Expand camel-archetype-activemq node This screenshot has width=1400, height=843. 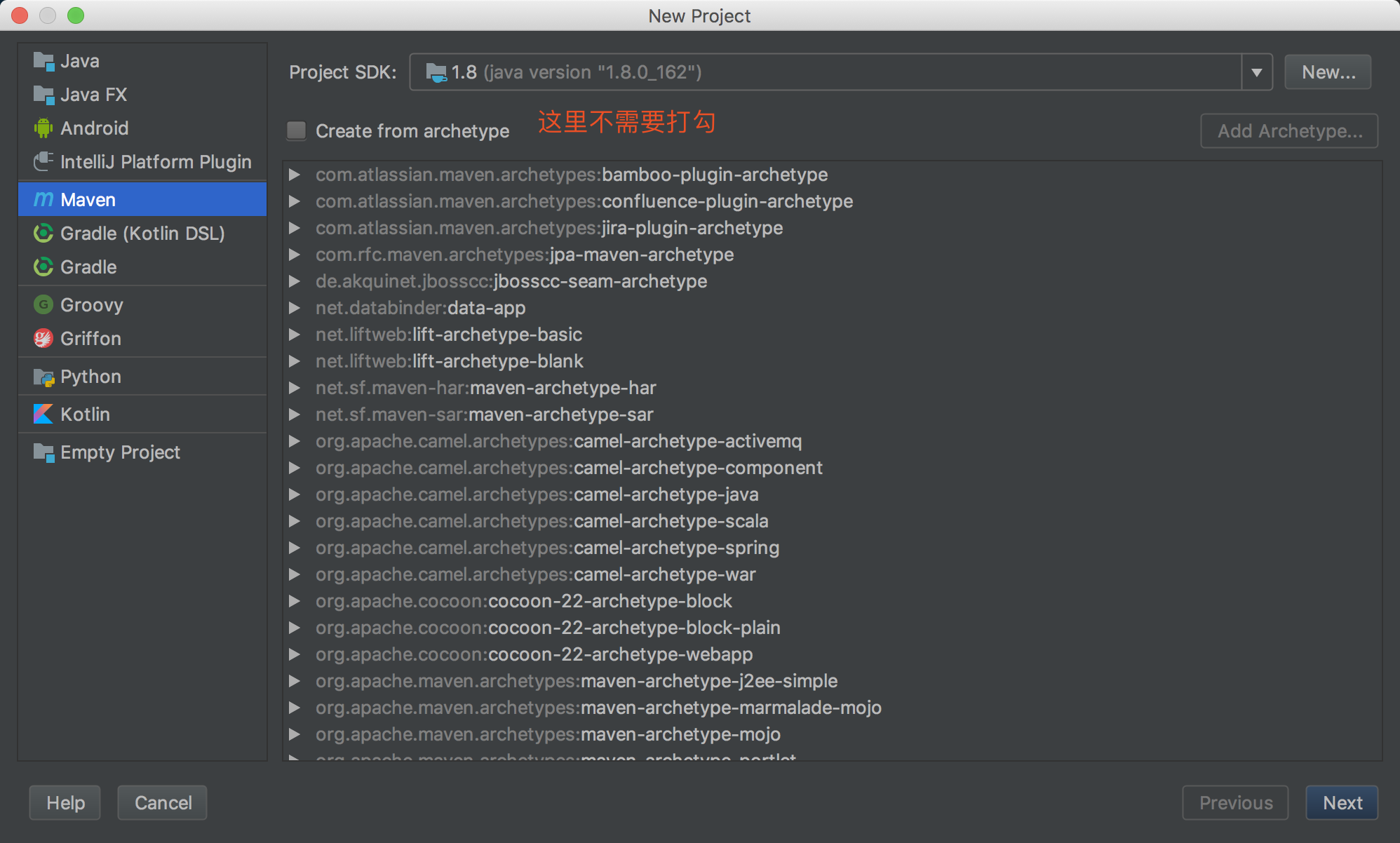pos(295,441)
